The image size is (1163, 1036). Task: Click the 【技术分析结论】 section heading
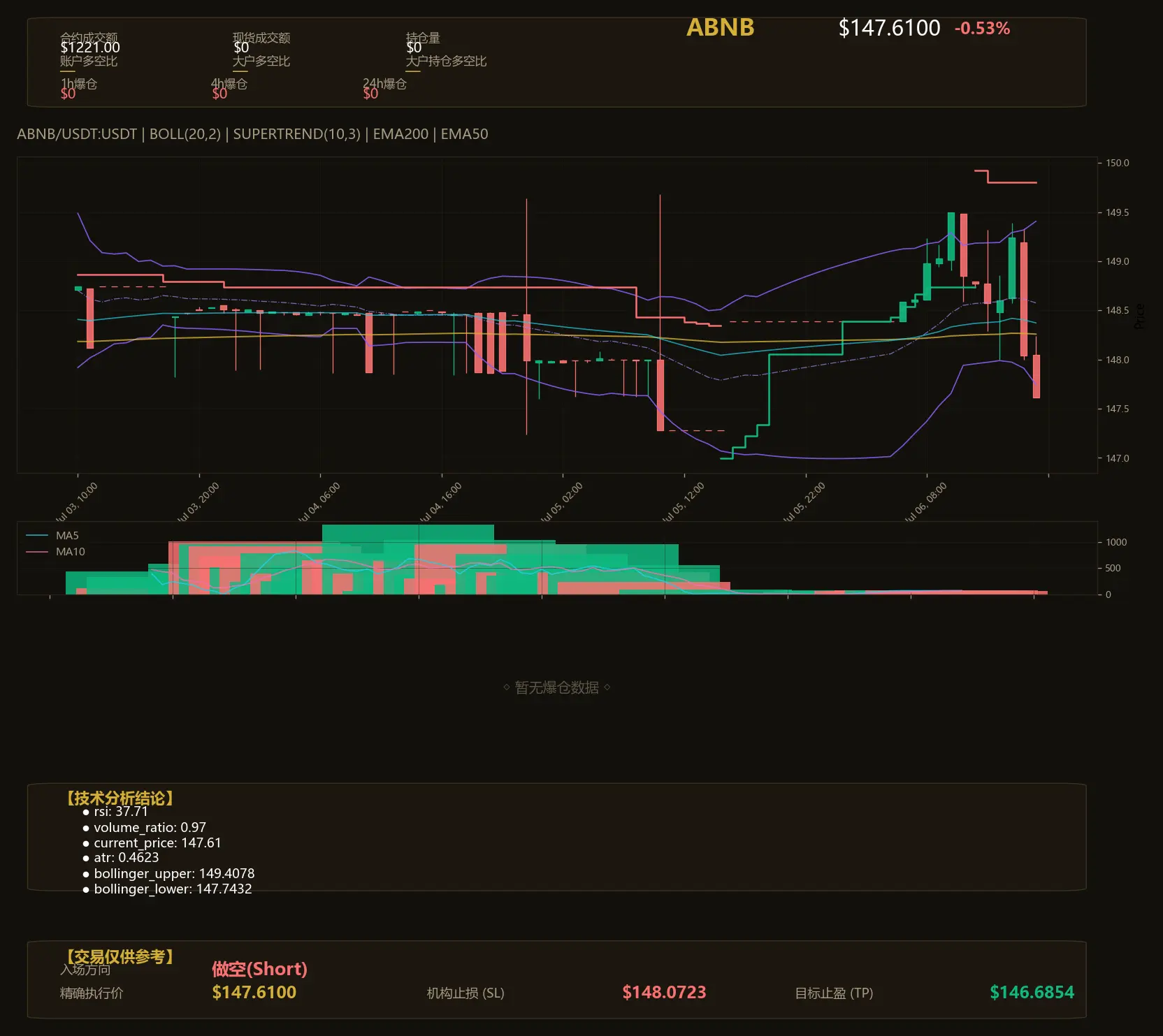120,798
